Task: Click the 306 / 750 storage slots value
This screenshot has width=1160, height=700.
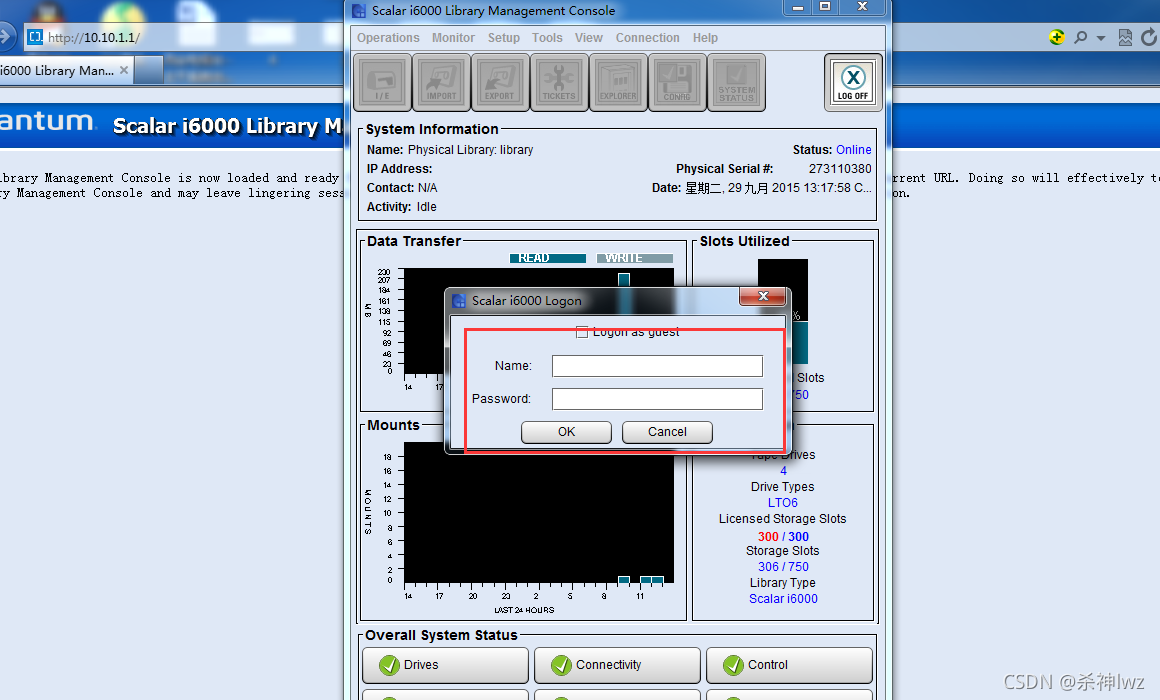Action: click(783, 567)
